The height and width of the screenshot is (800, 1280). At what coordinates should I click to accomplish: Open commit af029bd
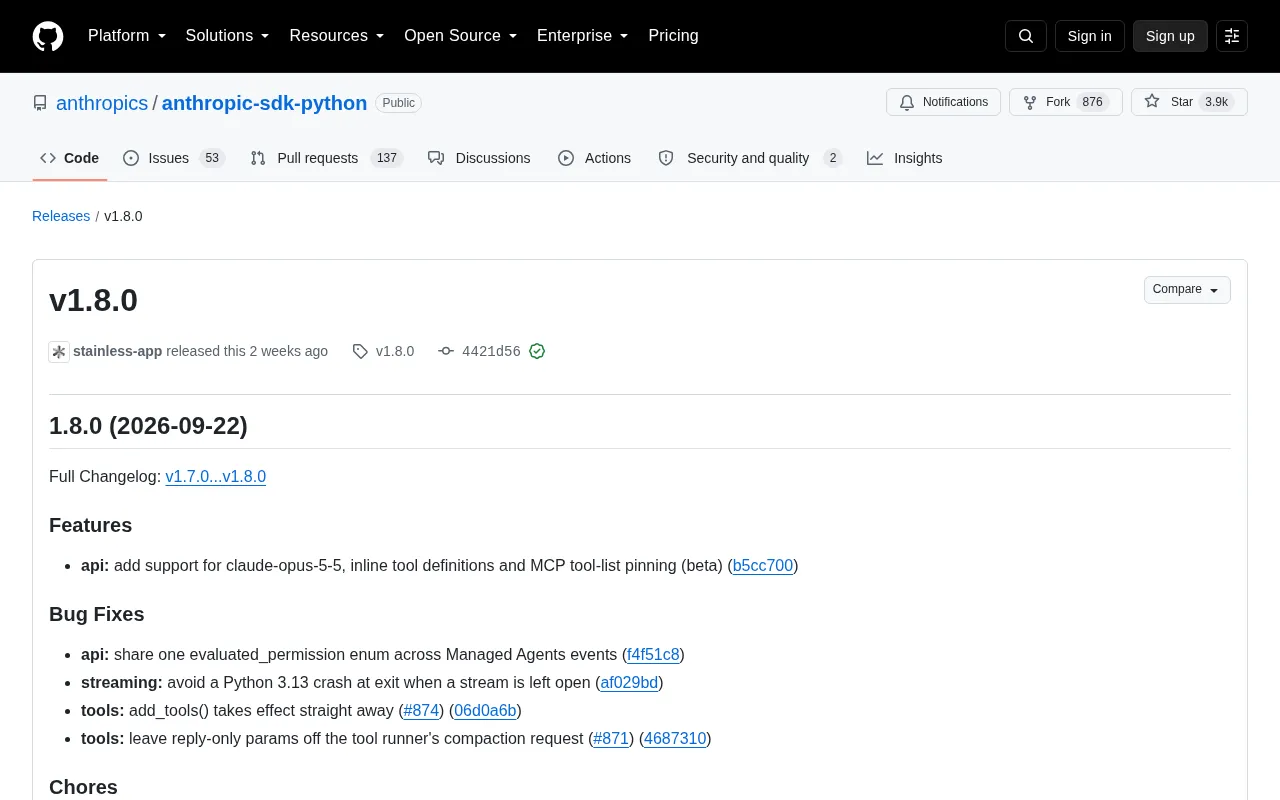click(630, 682)
